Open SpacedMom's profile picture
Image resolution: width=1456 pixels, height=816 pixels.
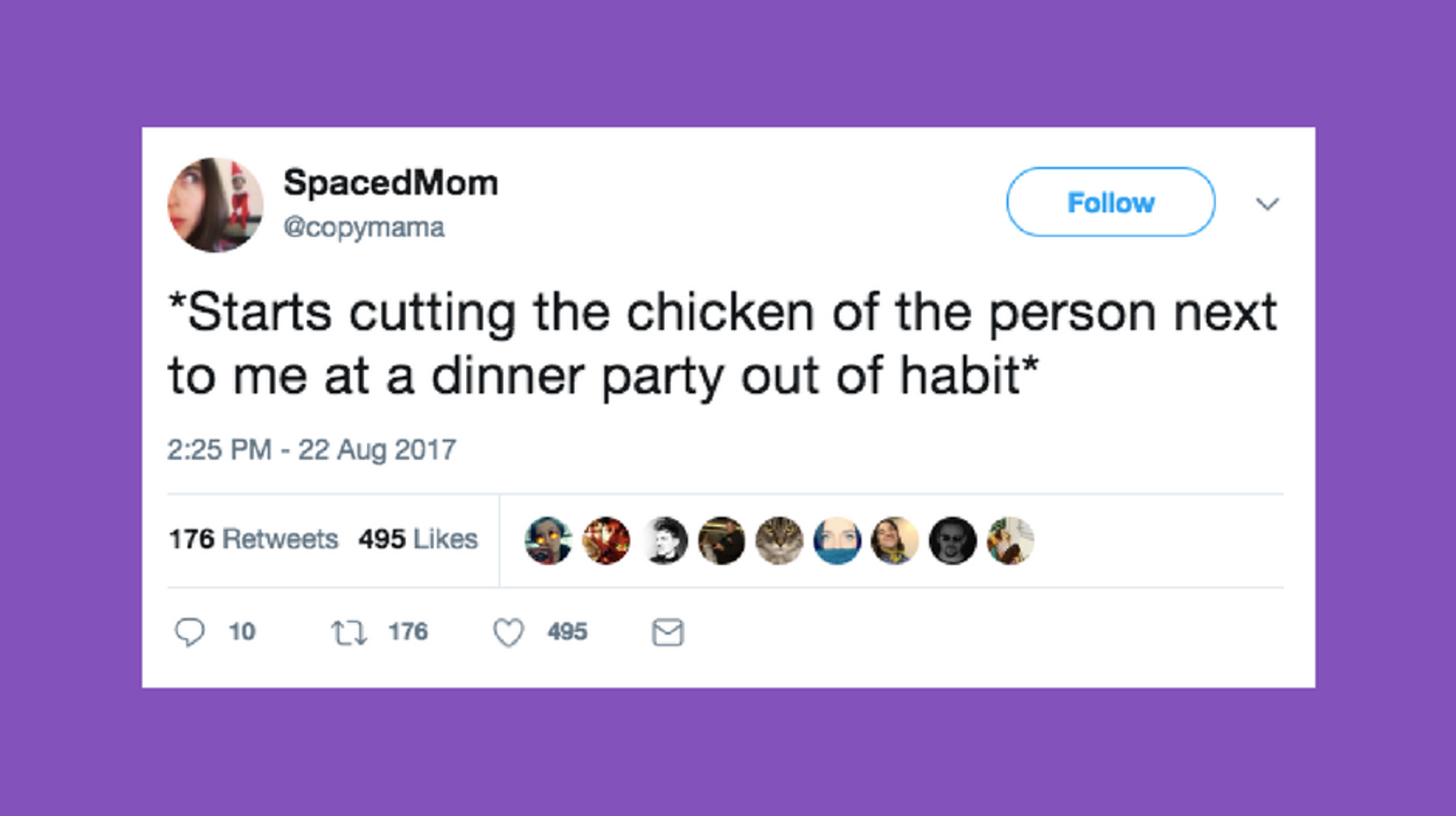(216, 203)
